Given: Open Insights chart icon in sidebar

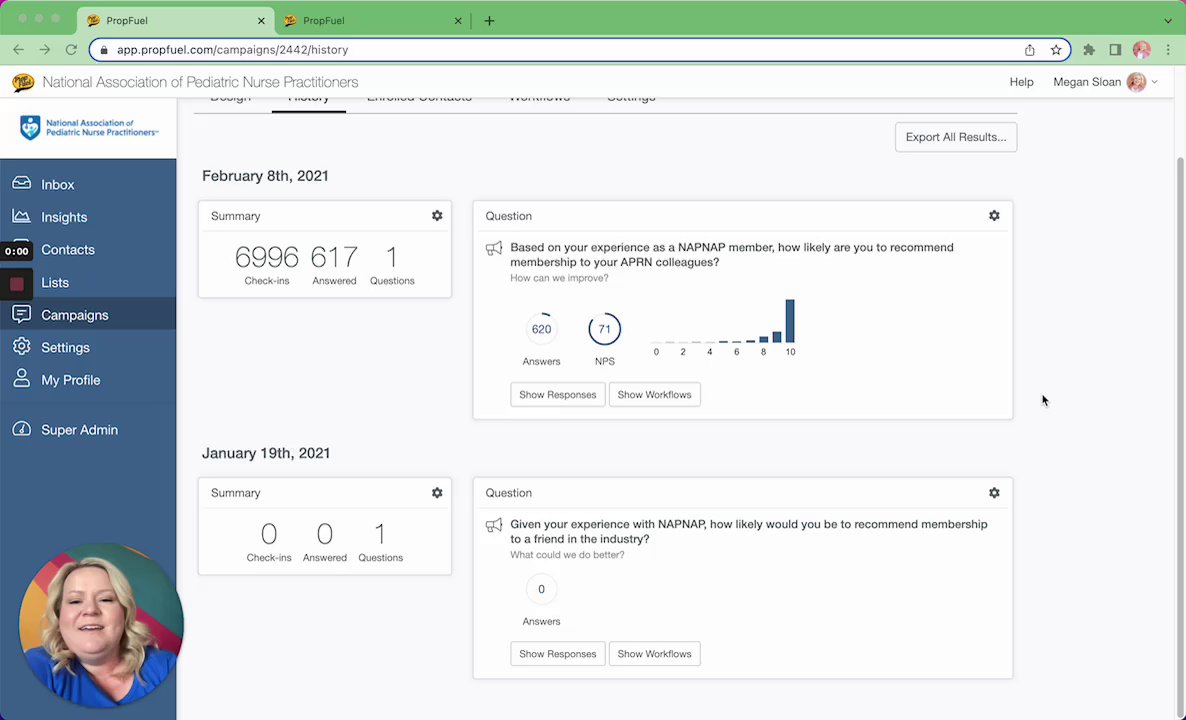Looking at the screenshot, I should tap(21, 216).
